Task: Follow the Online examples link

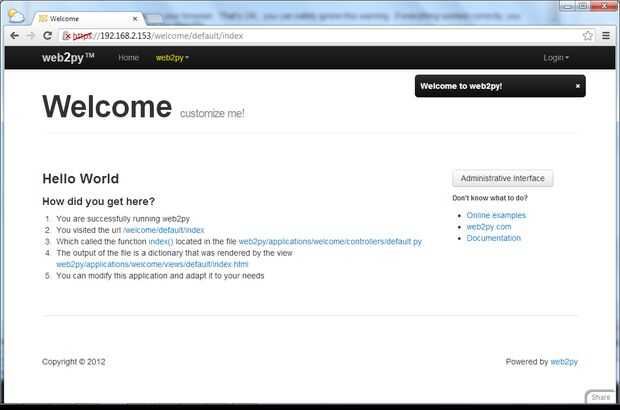Action: [496, 215]
